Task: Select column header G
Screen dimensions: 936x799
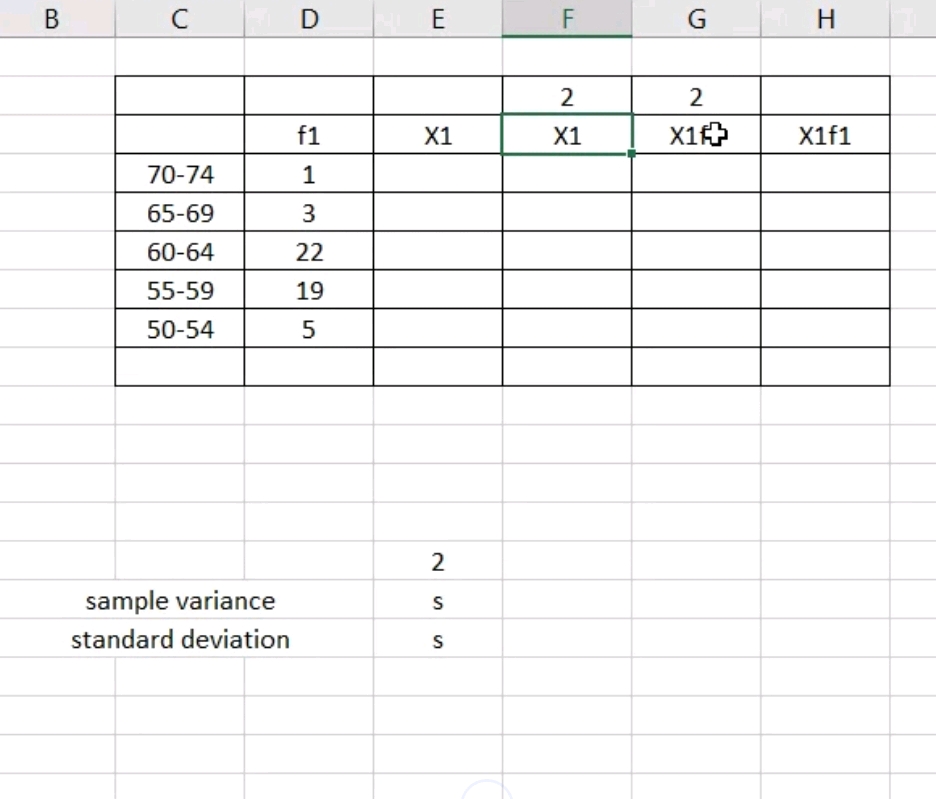Action: [696, 19]
